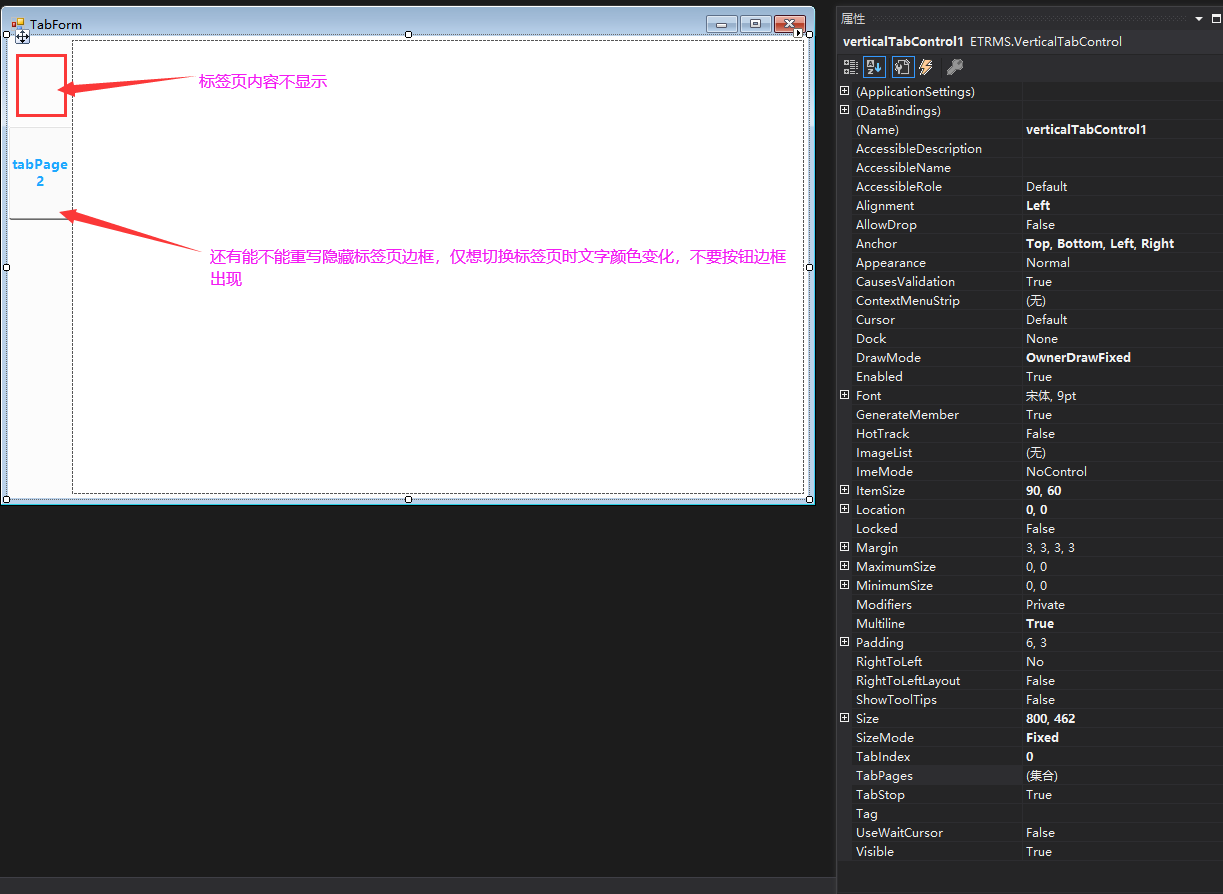This screenshot has height=894, width=1223.
Task: Expand the Location property
Action: (x=845, y=509)
